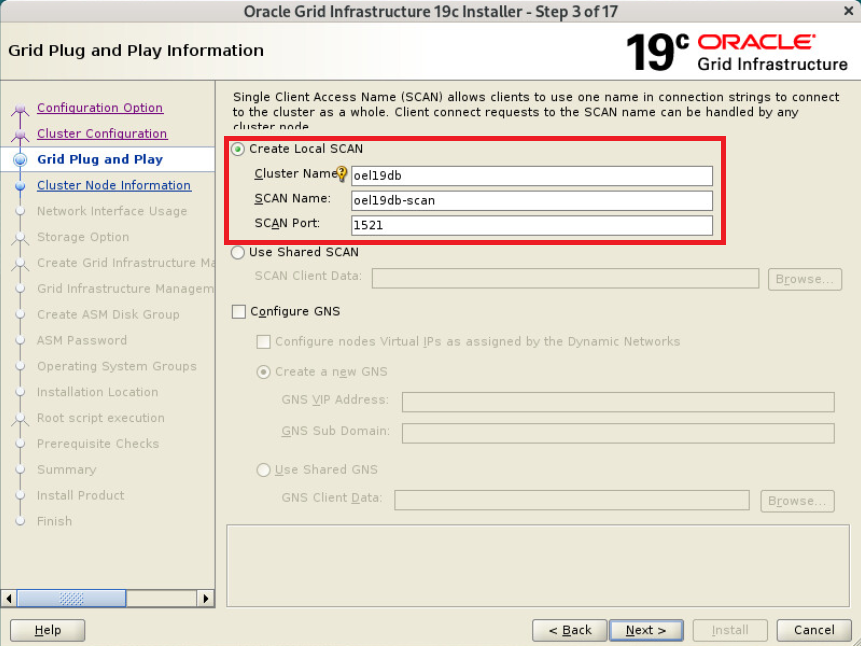Click the sidebar horizontal scrollbar thumb
The image size is (861, 646).
[71, 598]
